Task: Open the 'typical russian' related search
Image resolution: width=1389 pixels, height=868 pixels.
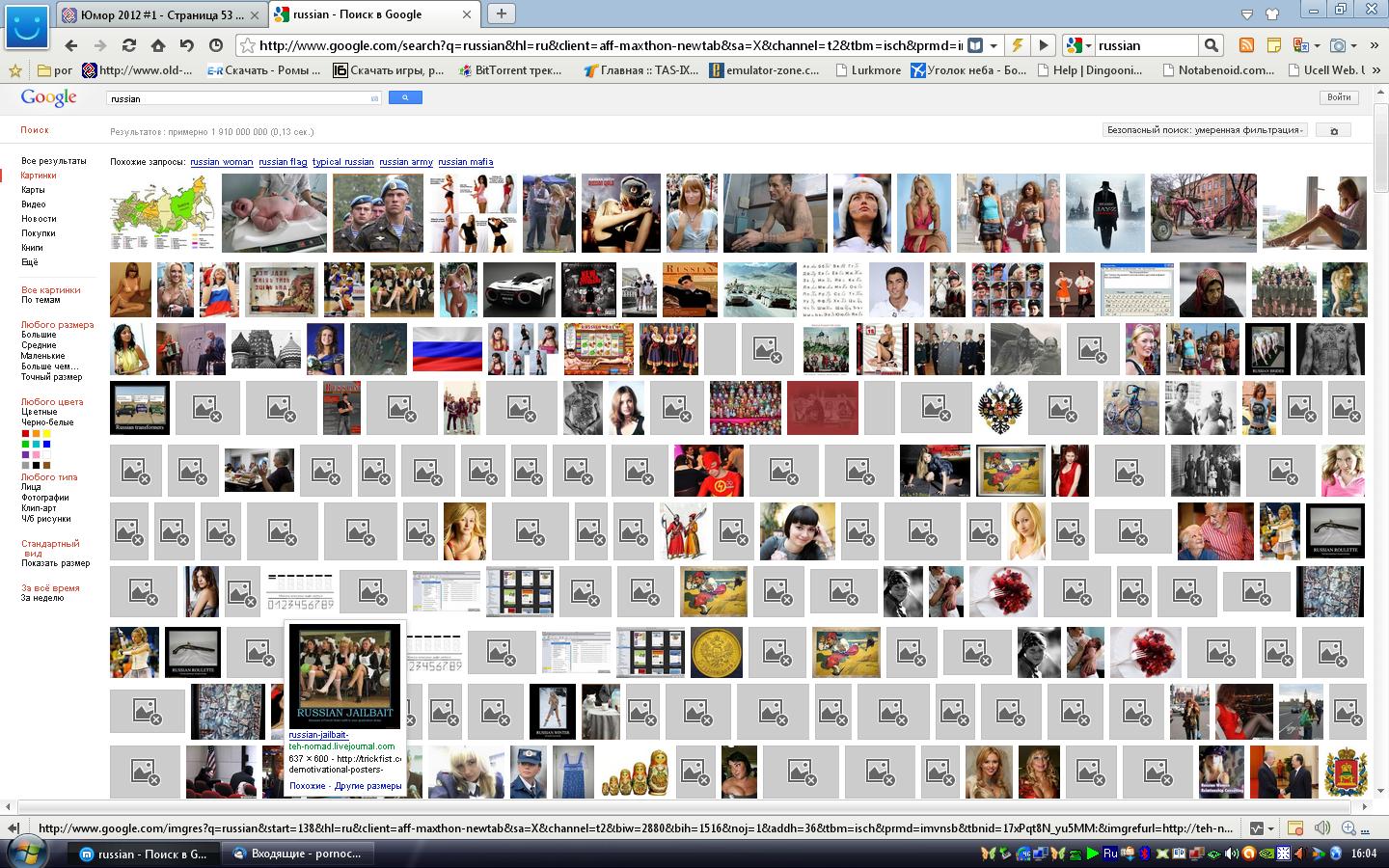Action: (x=342, y=162)
